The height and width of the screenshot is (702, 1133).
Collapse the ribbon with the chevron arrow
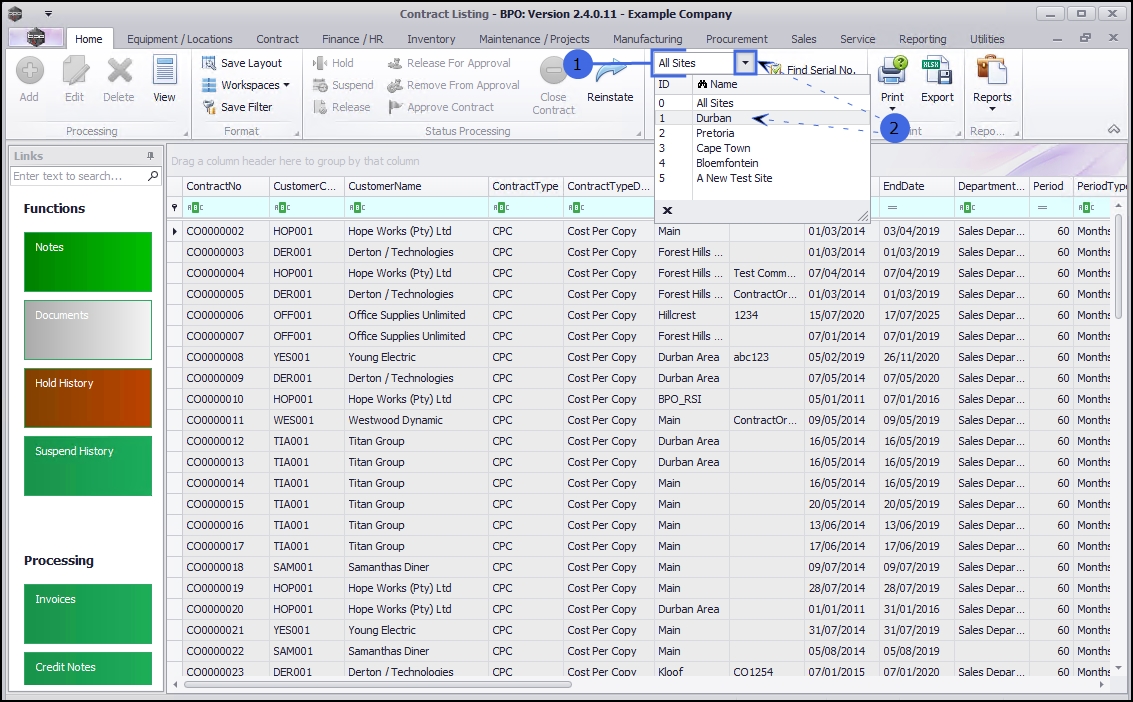click(1114, 130)
